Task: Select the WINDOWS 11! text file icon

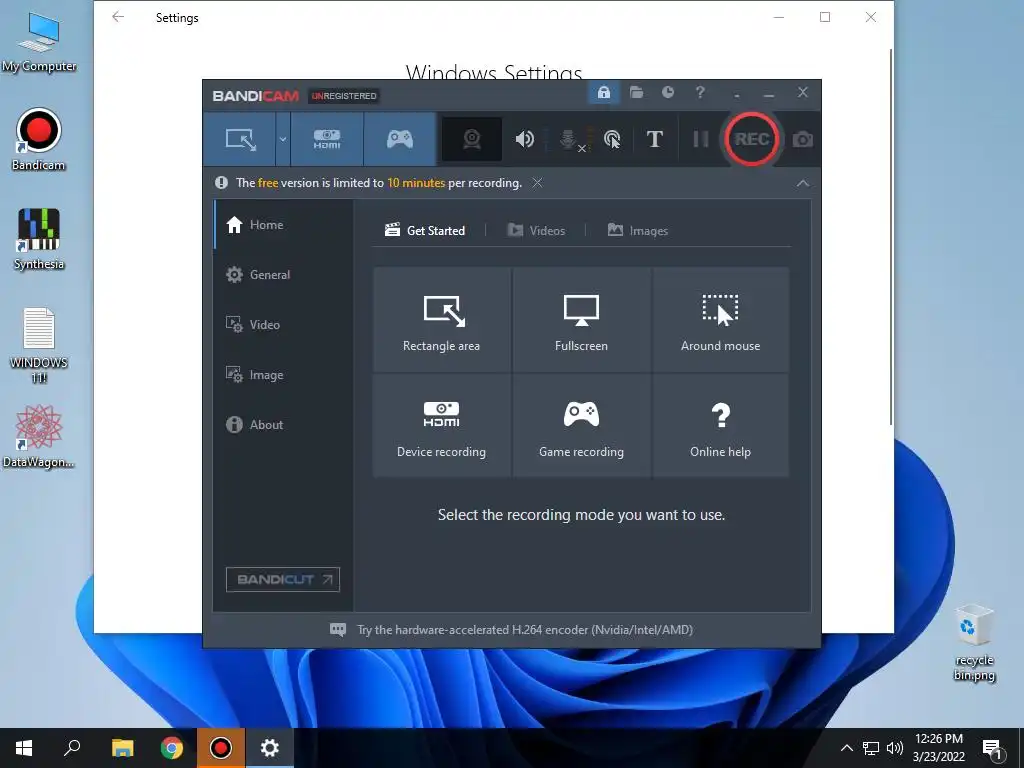Action: pos(39,345)
